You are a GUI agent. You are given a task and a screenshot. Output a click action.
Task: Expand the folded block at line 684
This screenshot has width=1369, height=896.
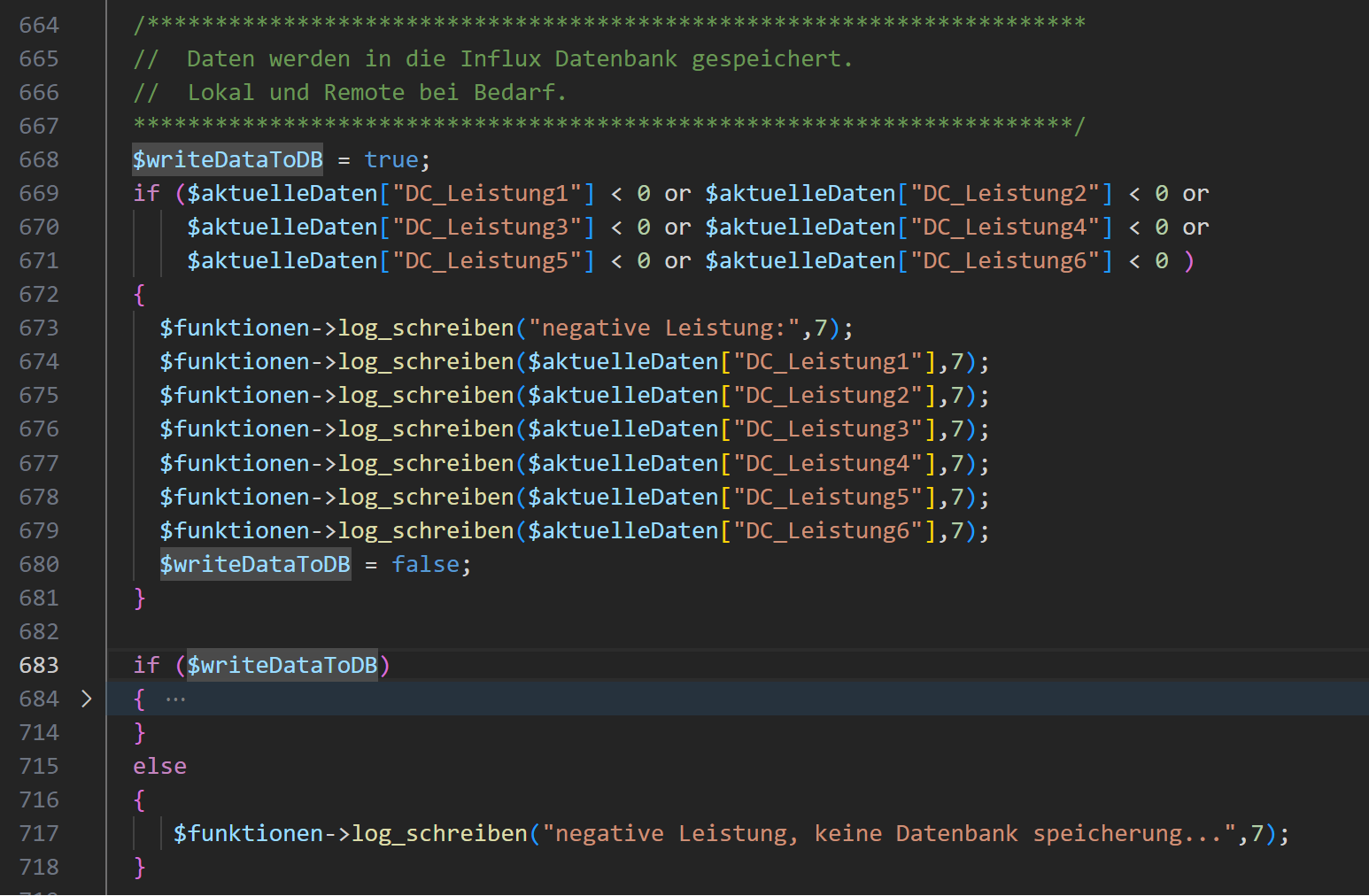pyautogui.click(x=86, y=699)
